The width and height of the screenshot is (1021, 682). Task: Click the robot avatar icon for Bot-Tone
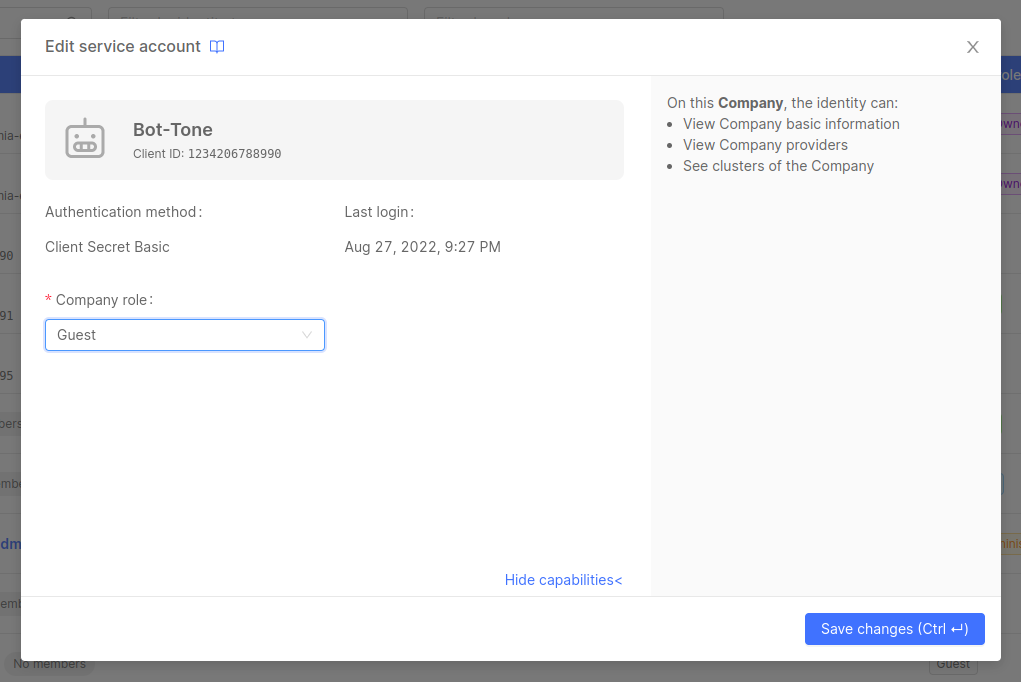click(x=85, y=139)
